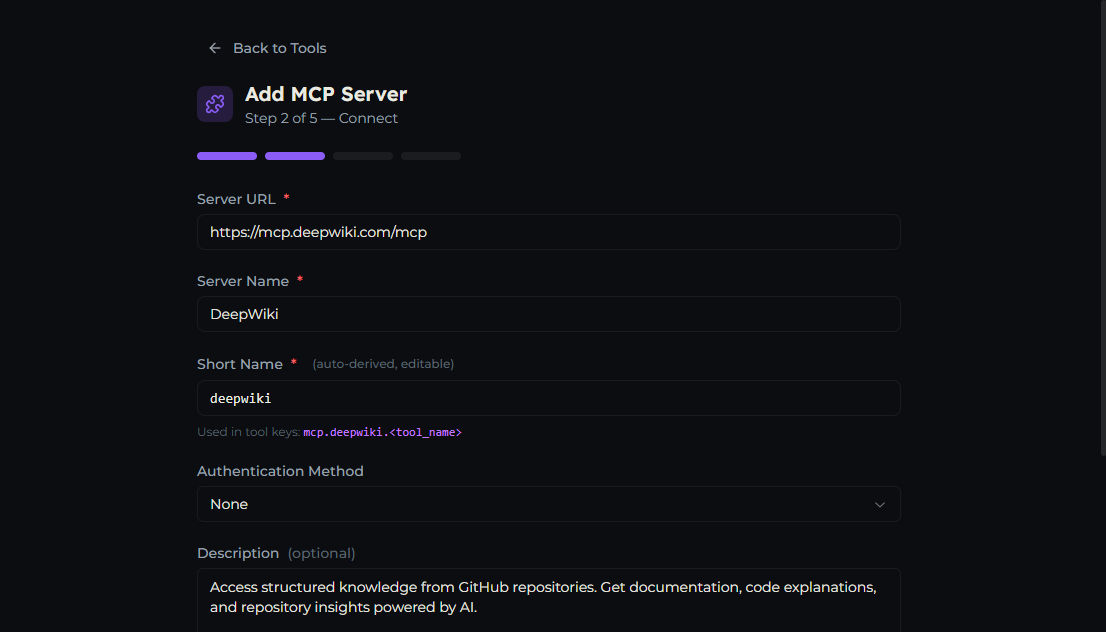This screenshot has height=632, width=1106.
Task: Click the Step 2 of 5 — Connect subtitle
Action: click(x=321, y=118)
